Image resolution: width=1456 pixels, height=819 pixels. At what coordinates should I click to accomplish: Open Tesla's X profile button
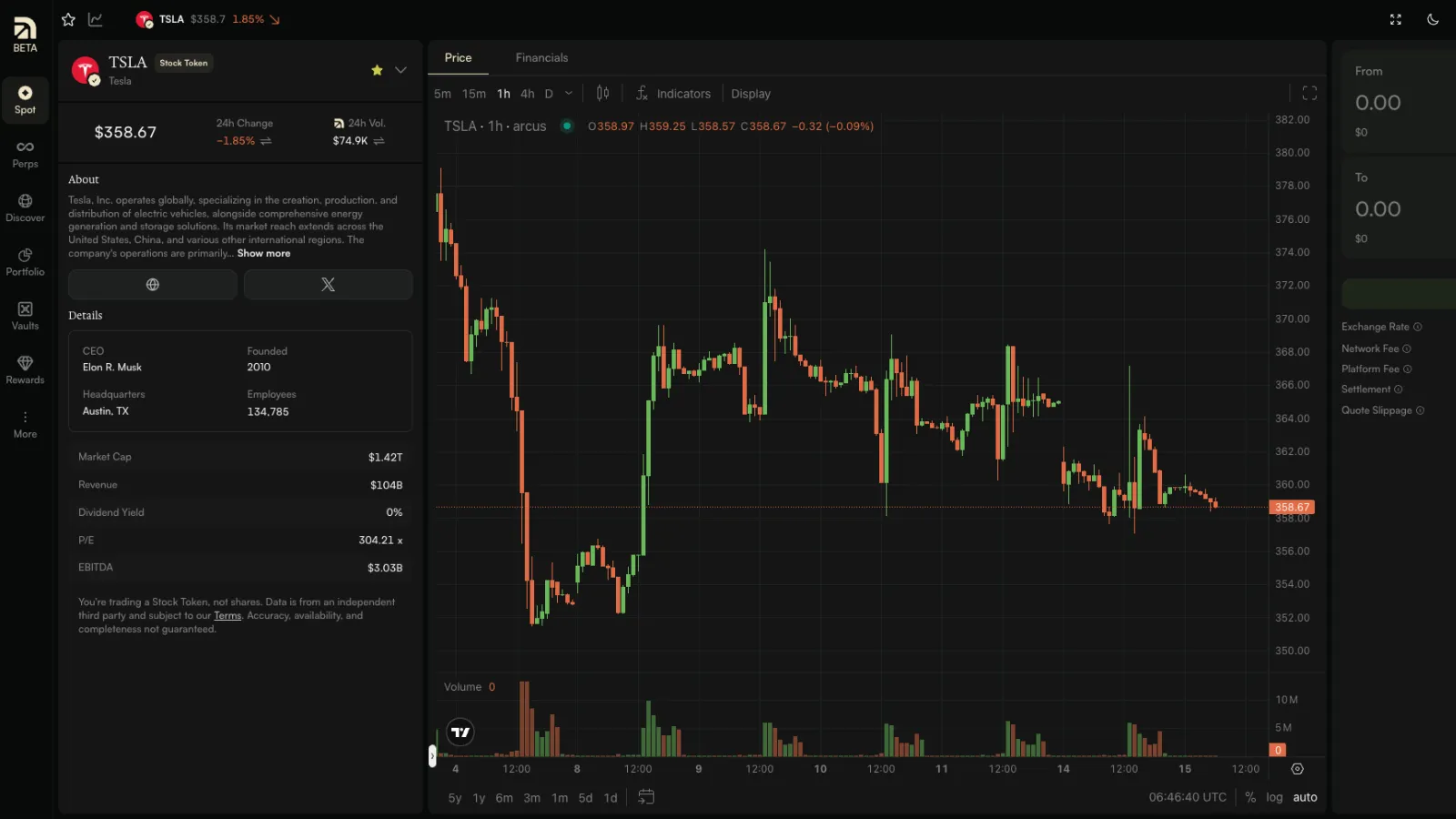329,285
